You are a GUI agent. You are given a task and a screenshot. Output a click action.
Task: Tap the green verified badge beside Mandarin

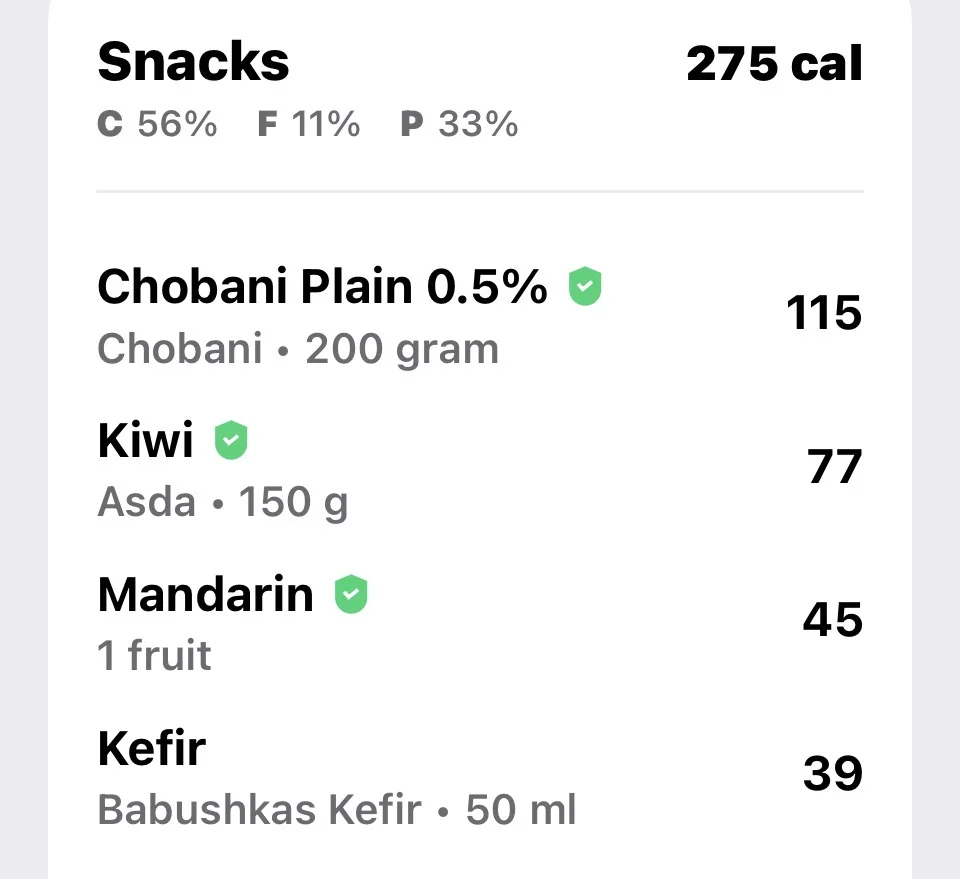click(x=351, y=594)
